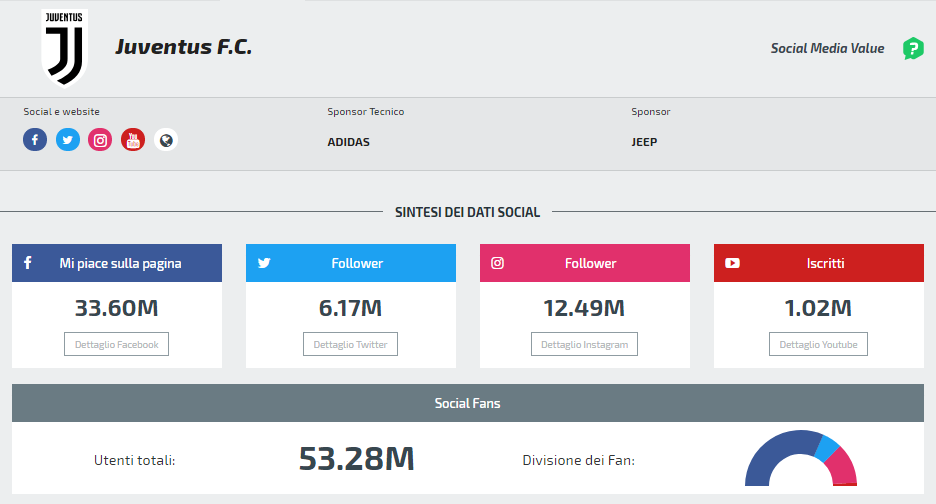The width and height of the screenshot is (936, 504).
Task: Open Juventus YouTube channel icon
Action: click(133, 140)
